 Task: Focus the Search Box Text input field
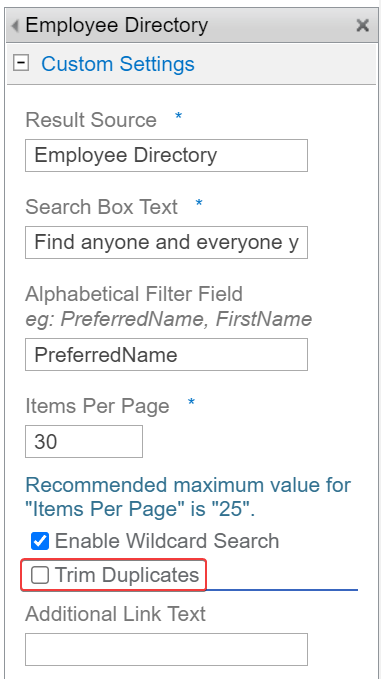click(166, 242)
